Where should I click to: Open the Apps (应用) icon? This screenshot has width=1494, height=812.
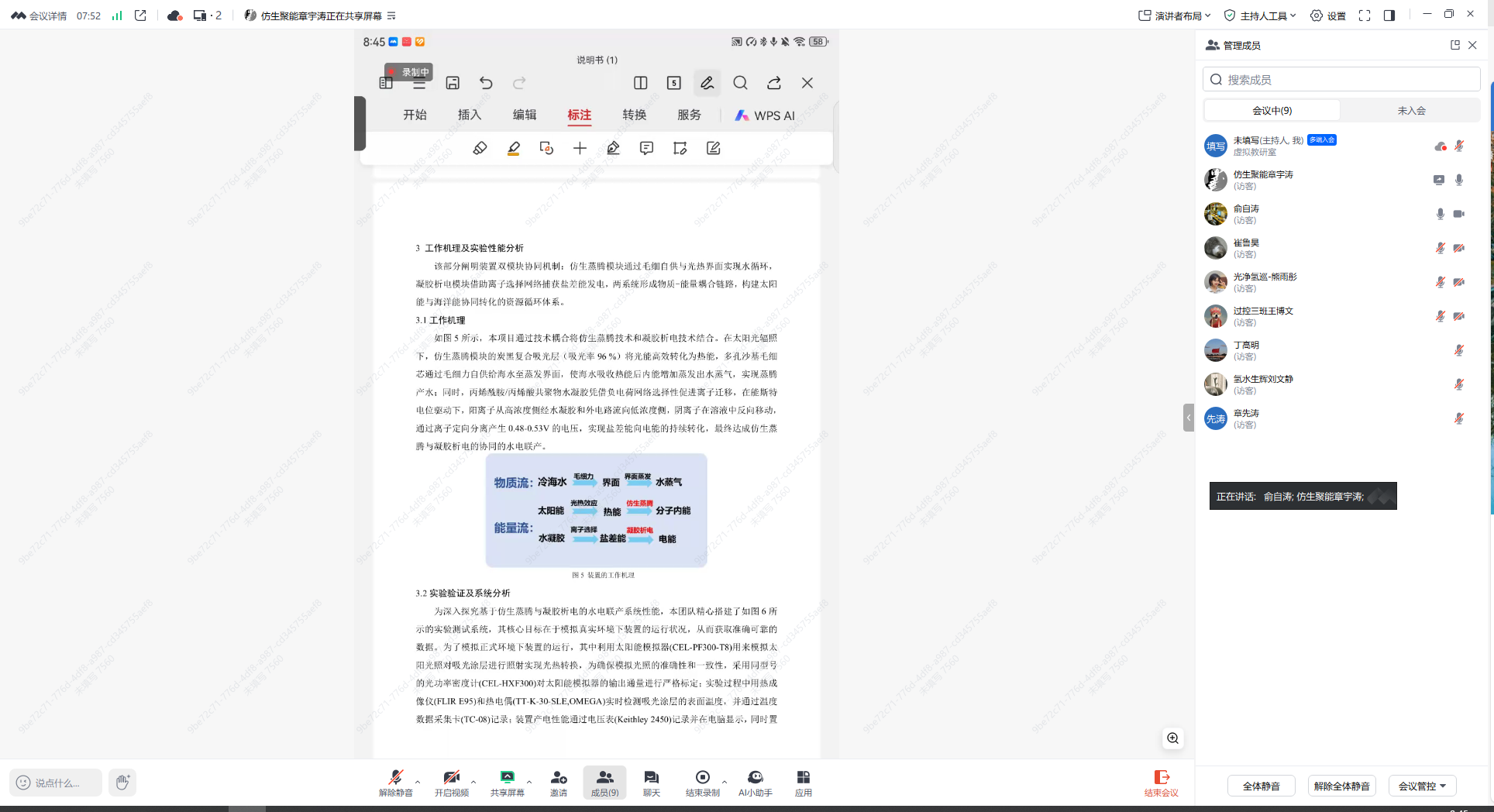[x=804, y=783]
